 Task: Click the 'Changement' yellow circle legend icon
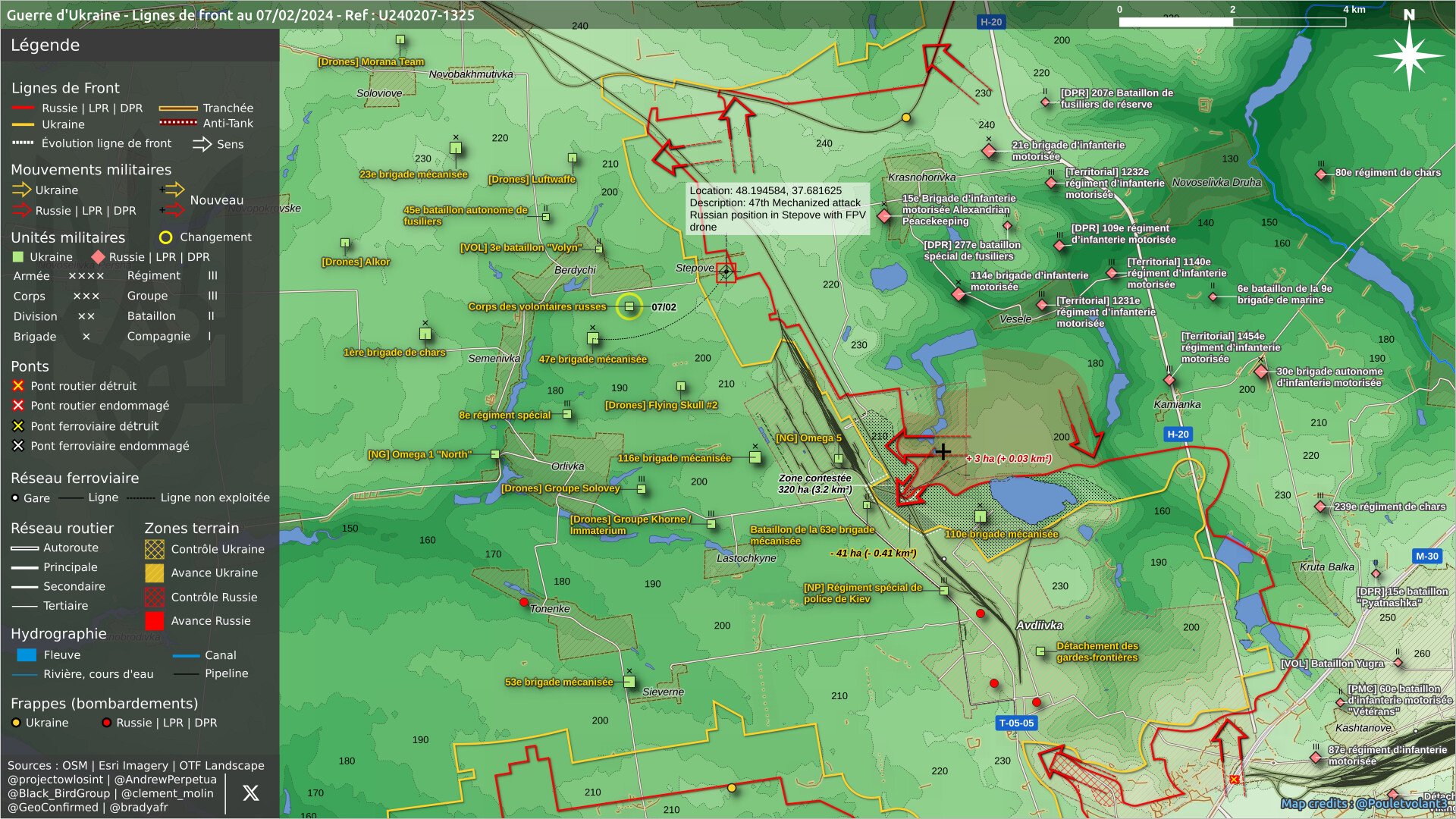coord(165,237)
